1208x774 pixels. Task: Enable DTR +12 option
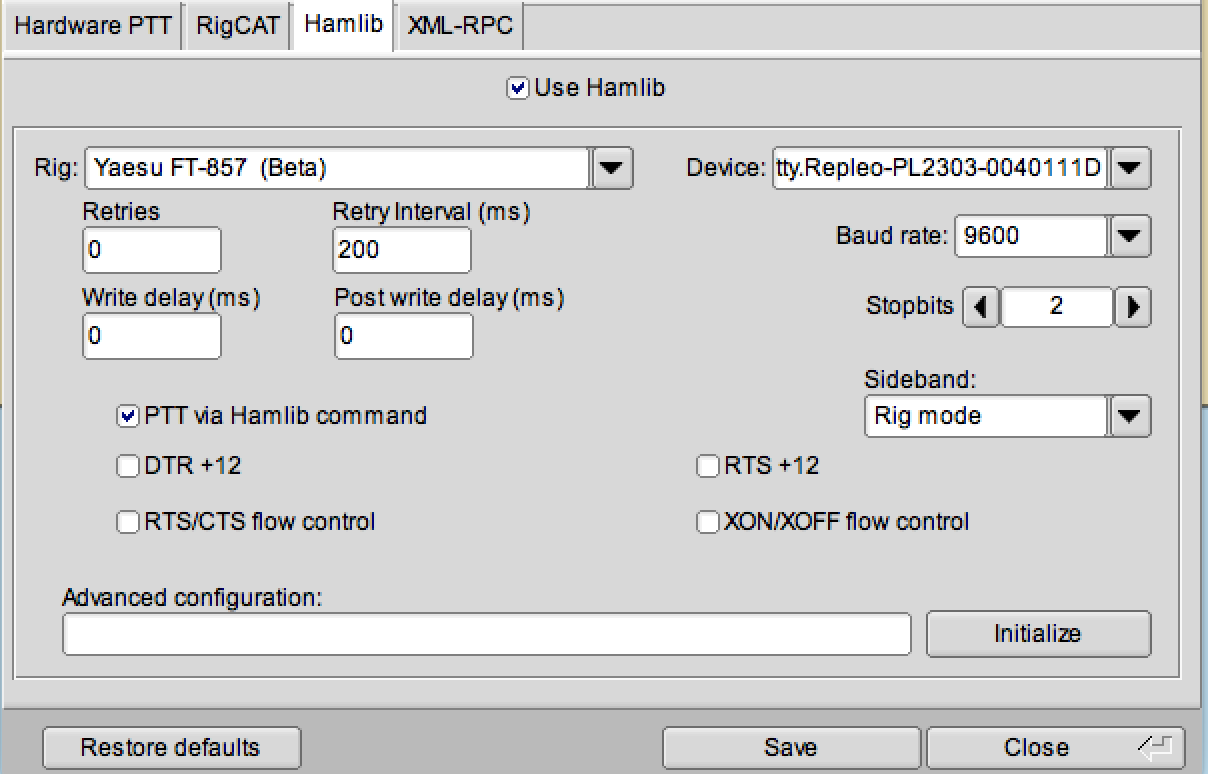point(127,466)
